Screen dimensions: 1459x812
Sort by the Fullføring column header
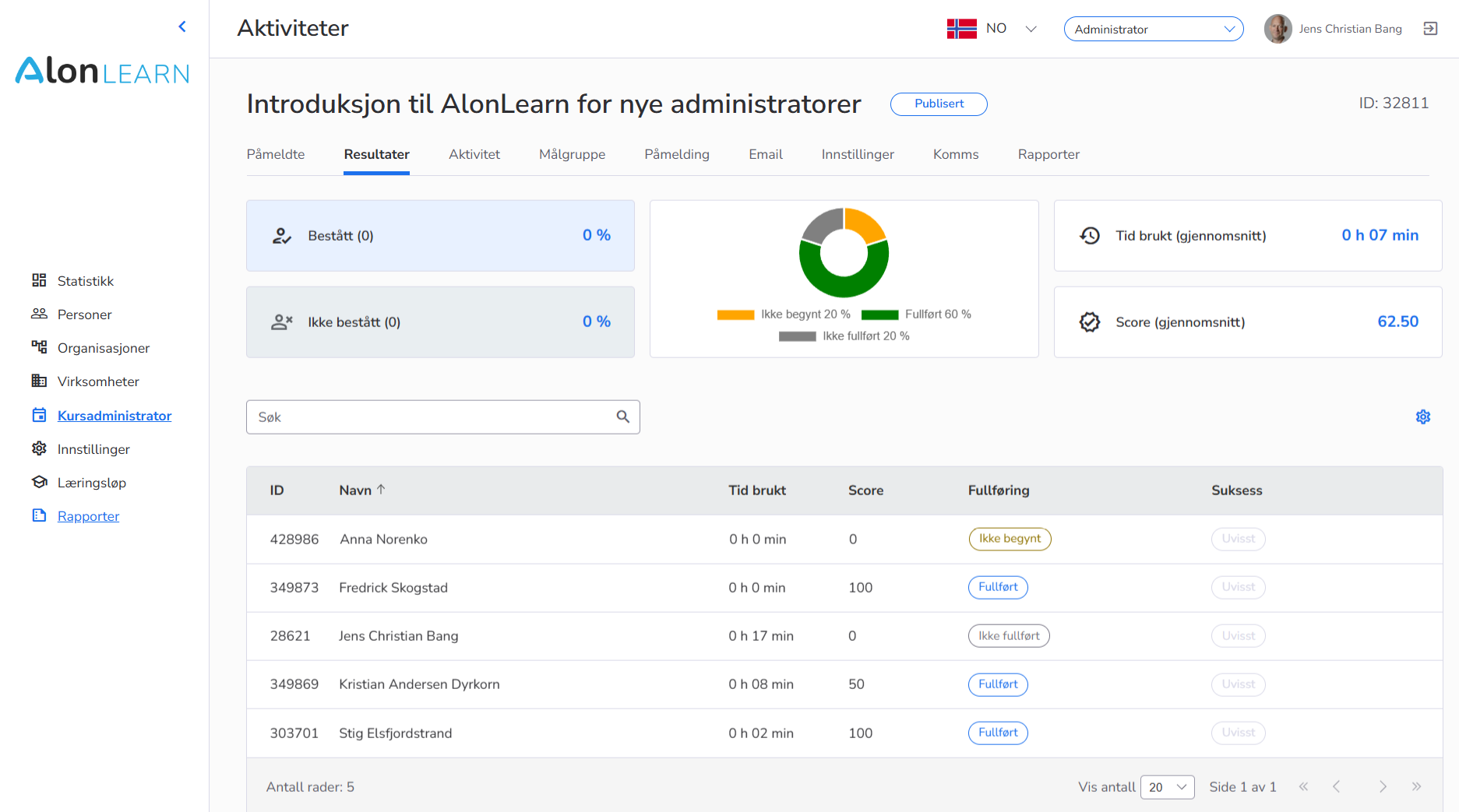click(999, 490)
